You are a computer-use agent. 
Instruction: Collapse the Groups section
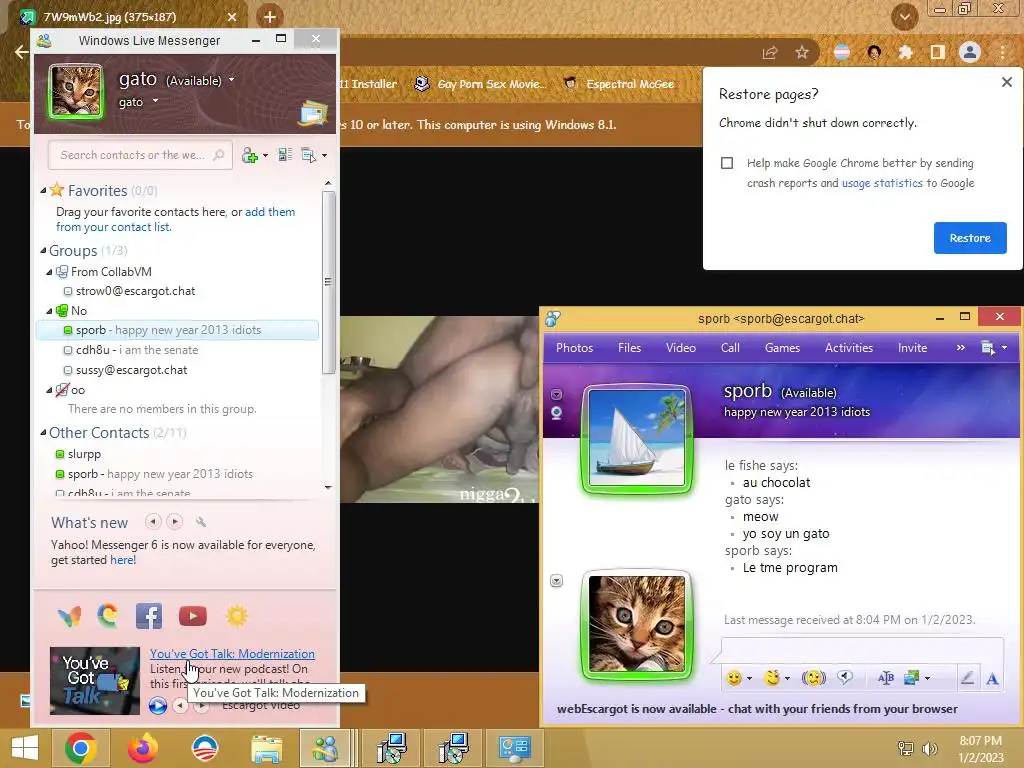pyautogui.click(x=43, y=250)
